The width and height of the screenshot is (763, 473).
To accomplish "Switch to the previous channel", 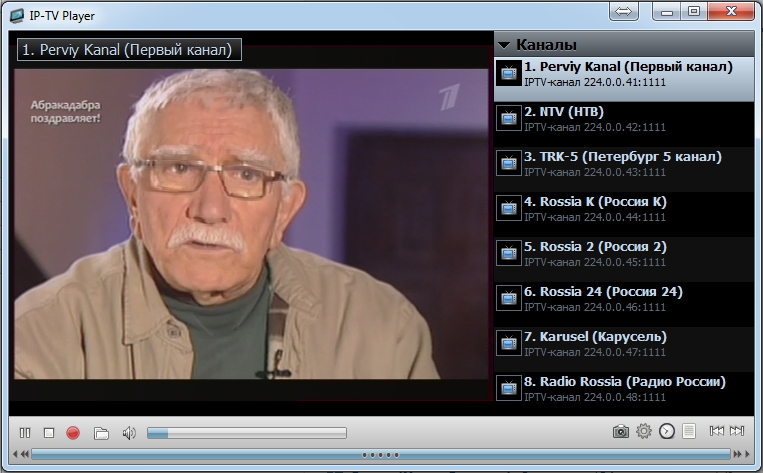I will coord(716,431).
